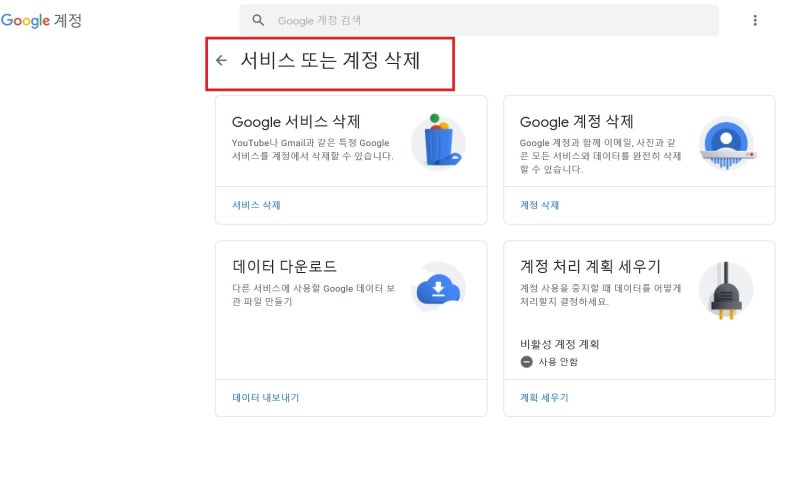Click the Google 계정 삭제 card title
800x489 pixels.
click(577, 121)
